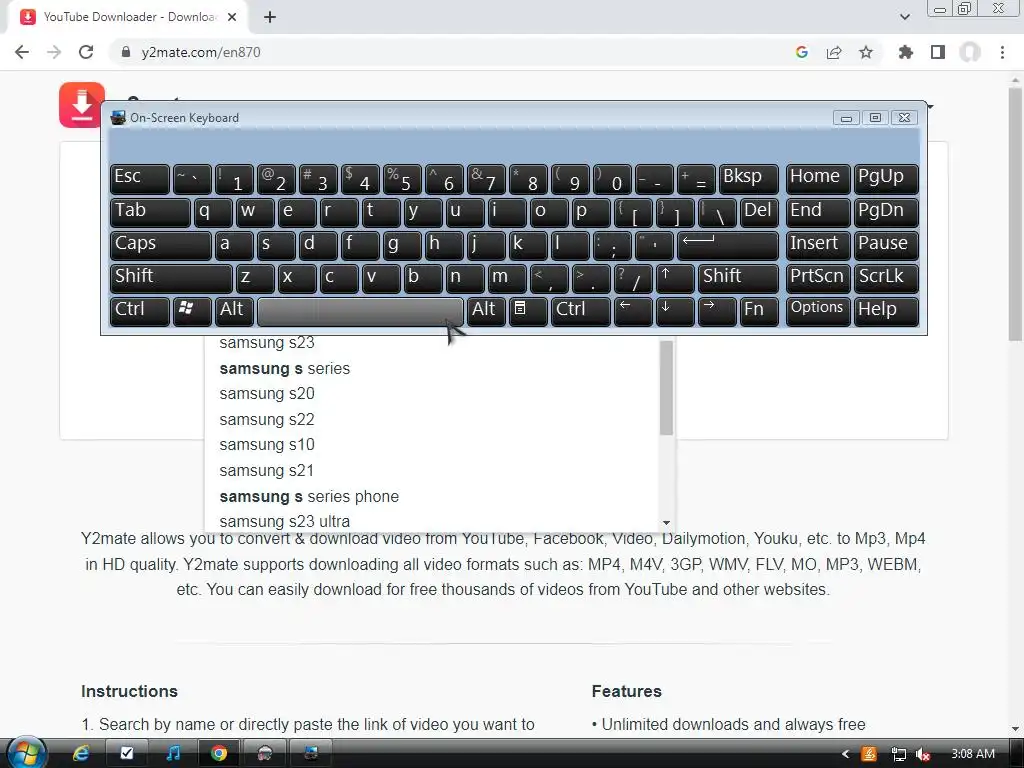Tap the Home key
The image size is (1024, 768).
[x=818, y=179]
